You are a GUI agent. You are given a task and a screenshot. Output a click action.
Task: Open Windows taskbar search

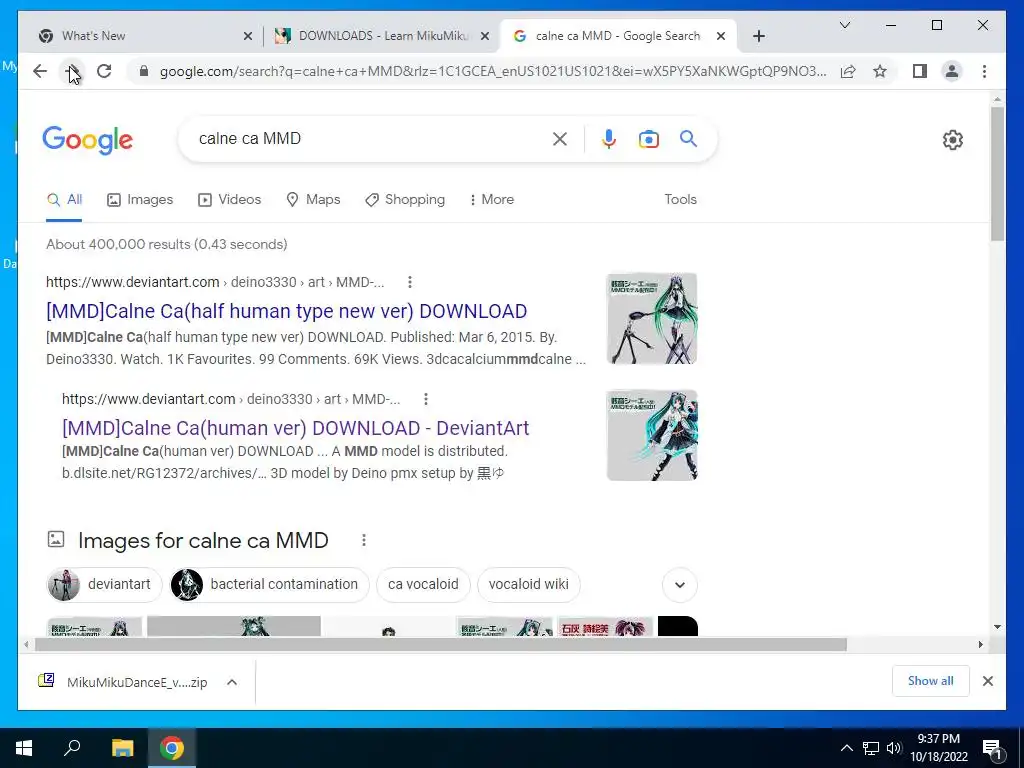72,748
